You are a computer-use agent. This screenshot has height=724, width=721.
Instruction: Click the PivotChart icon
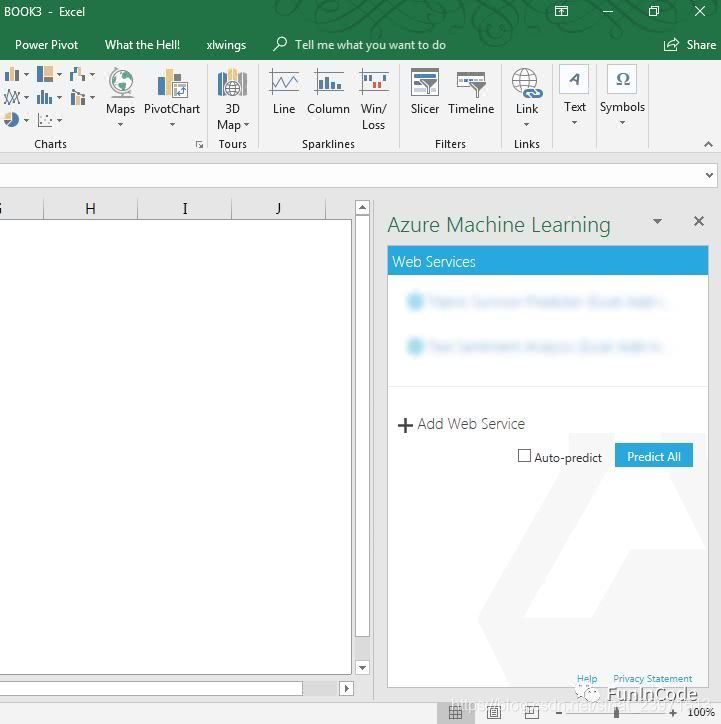[x=172, y=83]
